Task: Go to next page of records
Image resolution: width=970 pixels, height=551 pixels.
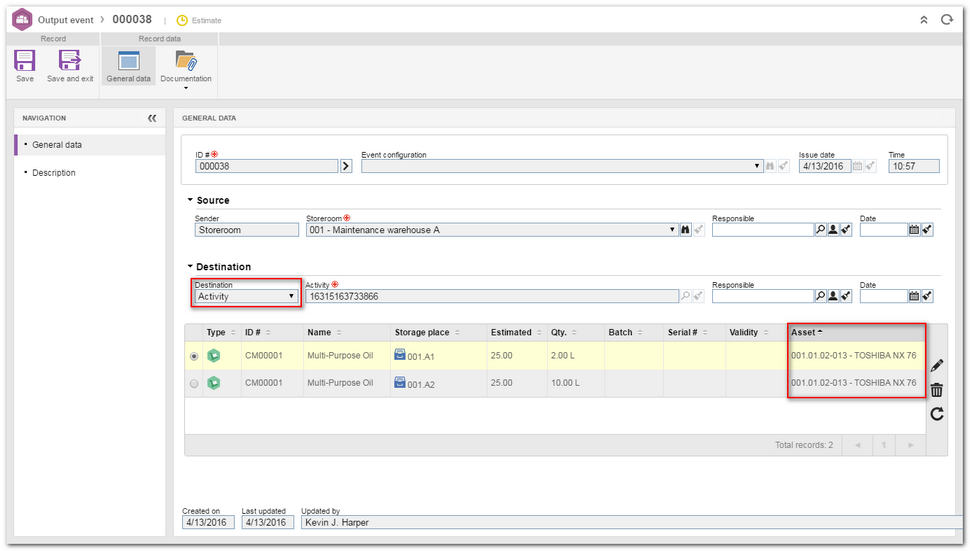Action: click(x=911, y=445)
